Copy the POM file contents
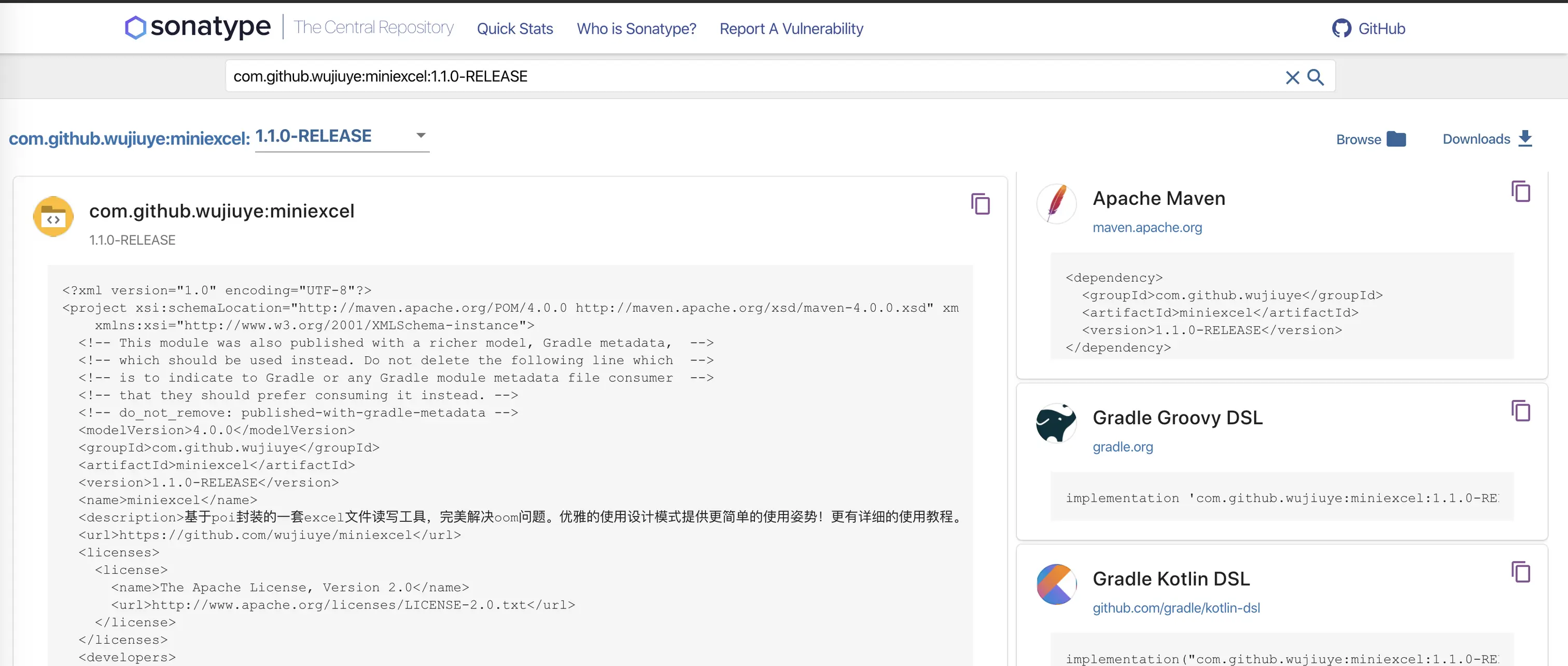This screenshot has height=666, width=1568. [x=980, y=204]
